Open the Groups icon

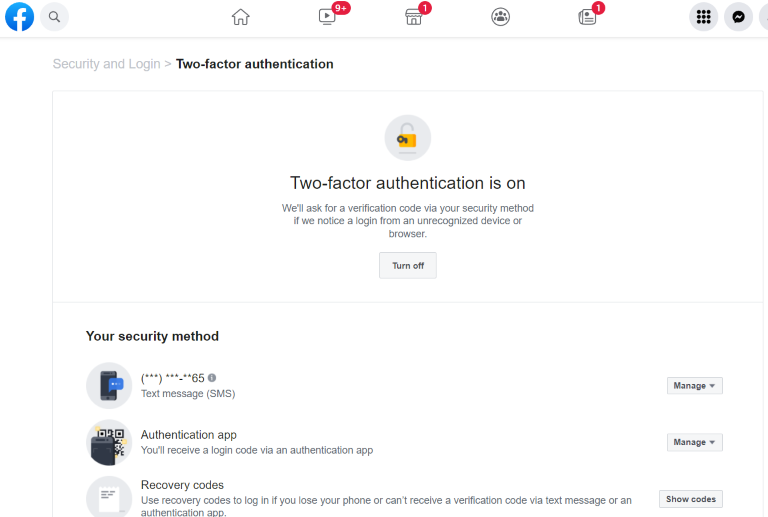click(x=500, y=17)
